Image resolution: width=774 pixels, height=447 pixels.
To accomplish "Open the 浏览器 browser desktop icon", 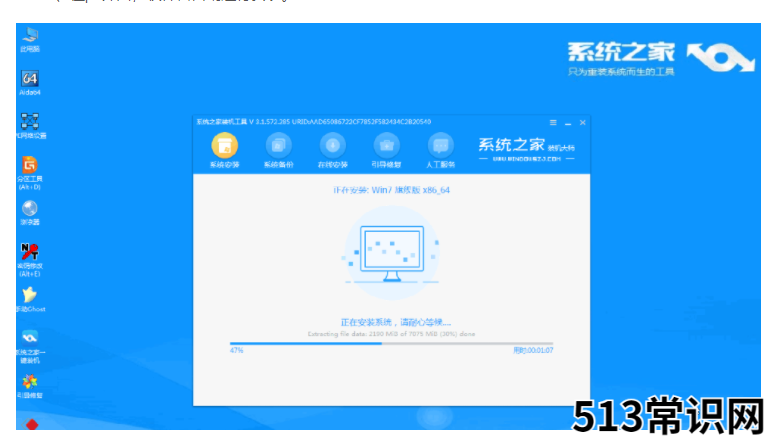I will [30, 213].
